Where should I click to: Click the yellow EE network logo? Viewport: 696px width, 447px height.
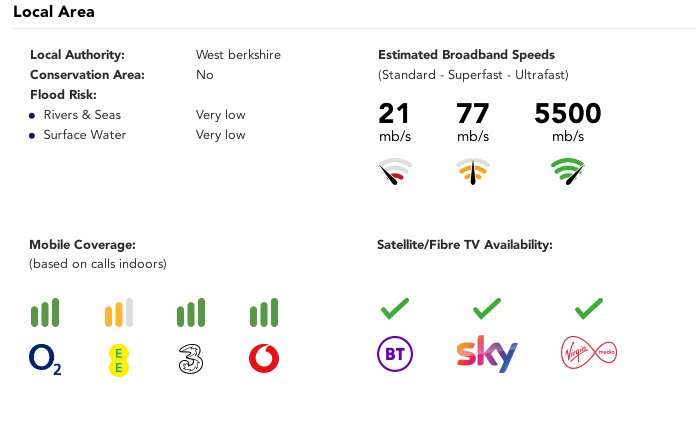119,360
